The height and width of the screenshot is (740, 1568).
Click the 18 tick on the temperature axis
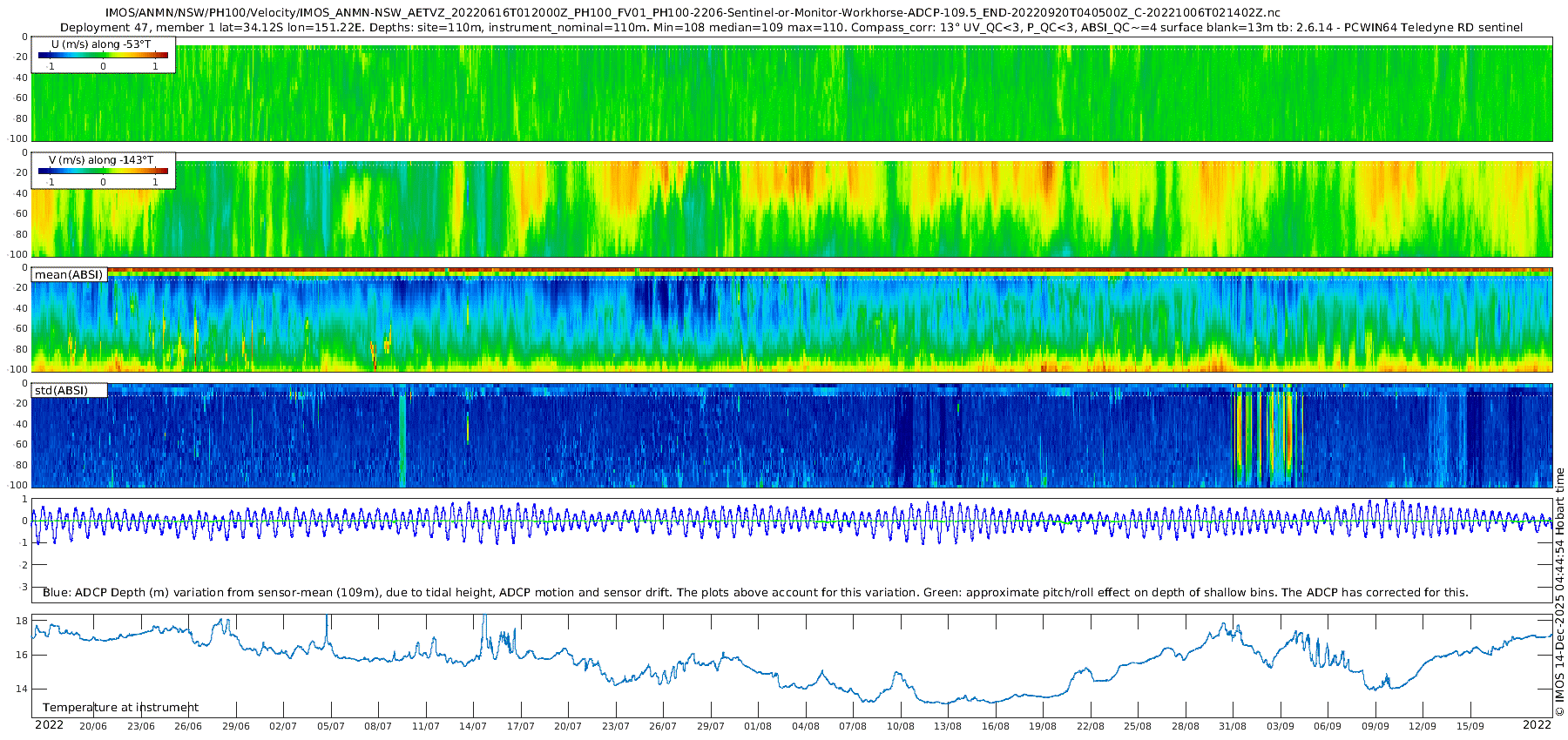pos(22,622)
